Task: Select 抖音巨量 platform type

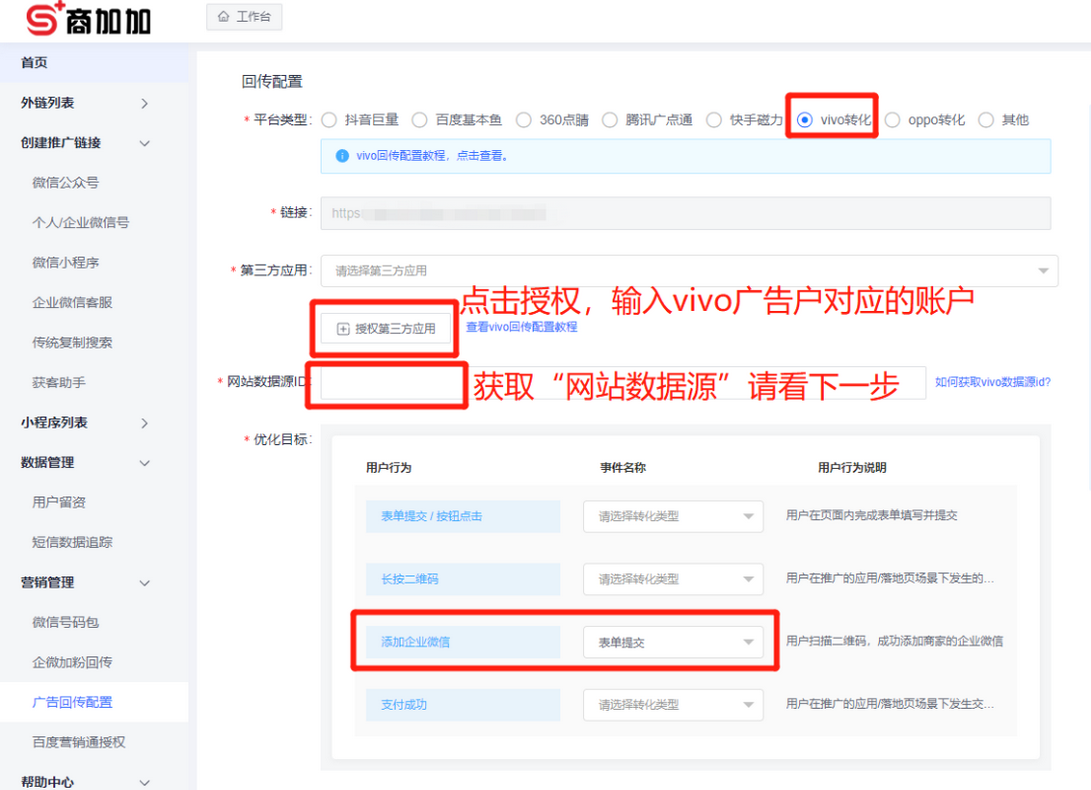Action: (329, 120)
